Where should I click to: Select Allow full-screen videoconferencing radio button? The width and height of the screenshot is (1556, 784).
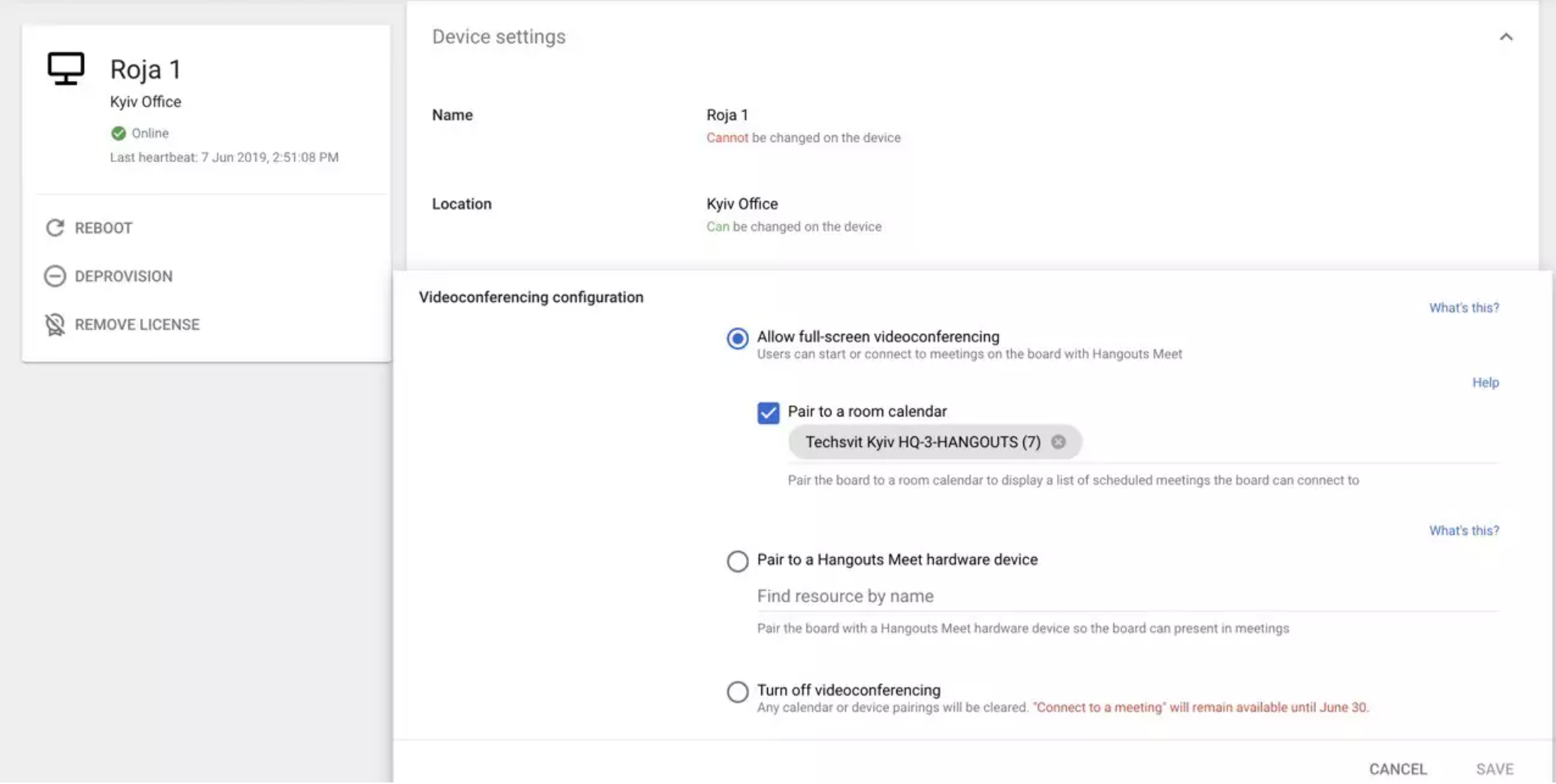tap(737, 338)
